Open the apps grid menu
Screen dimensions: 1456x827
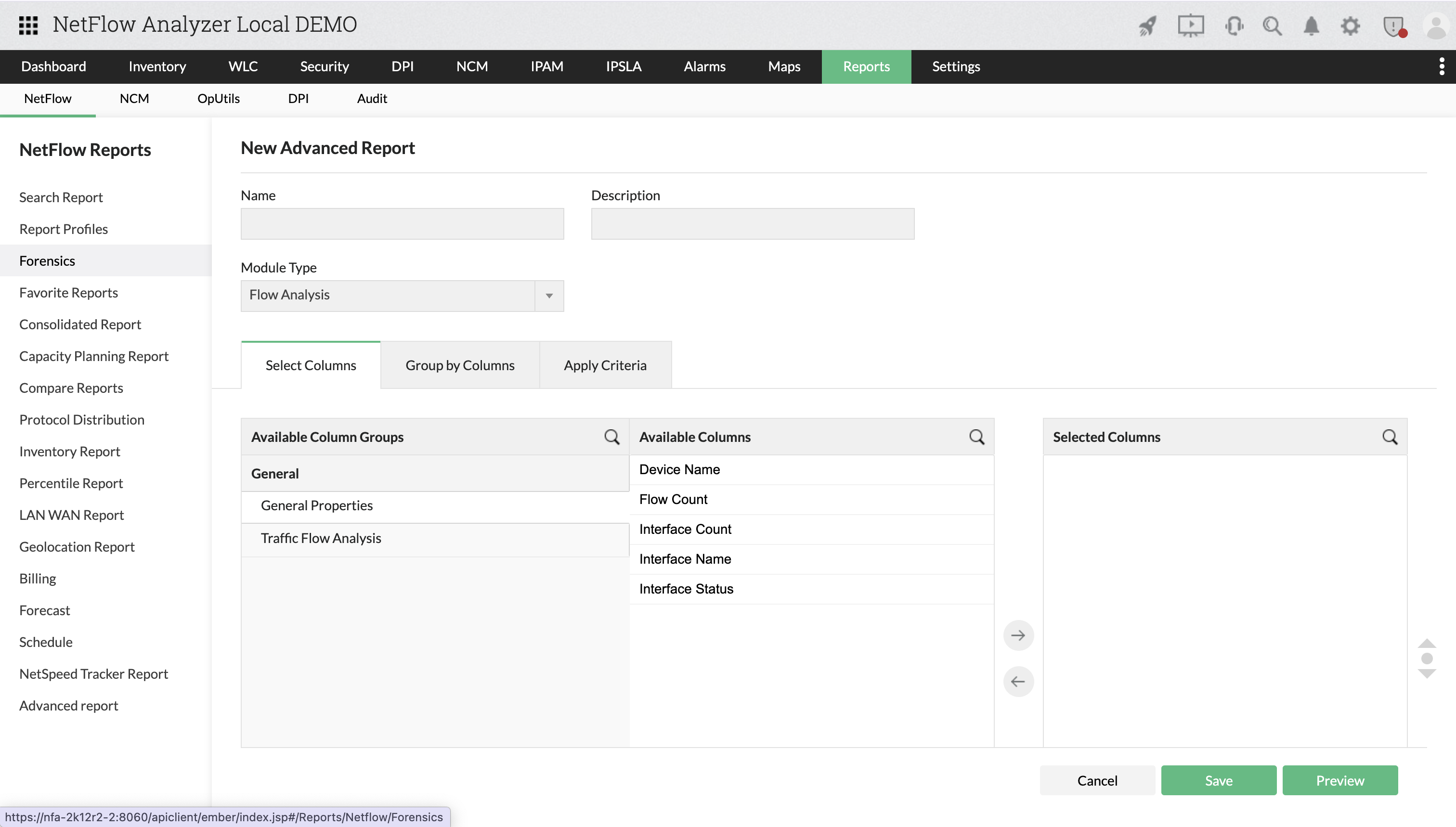[x=27, y=25]
